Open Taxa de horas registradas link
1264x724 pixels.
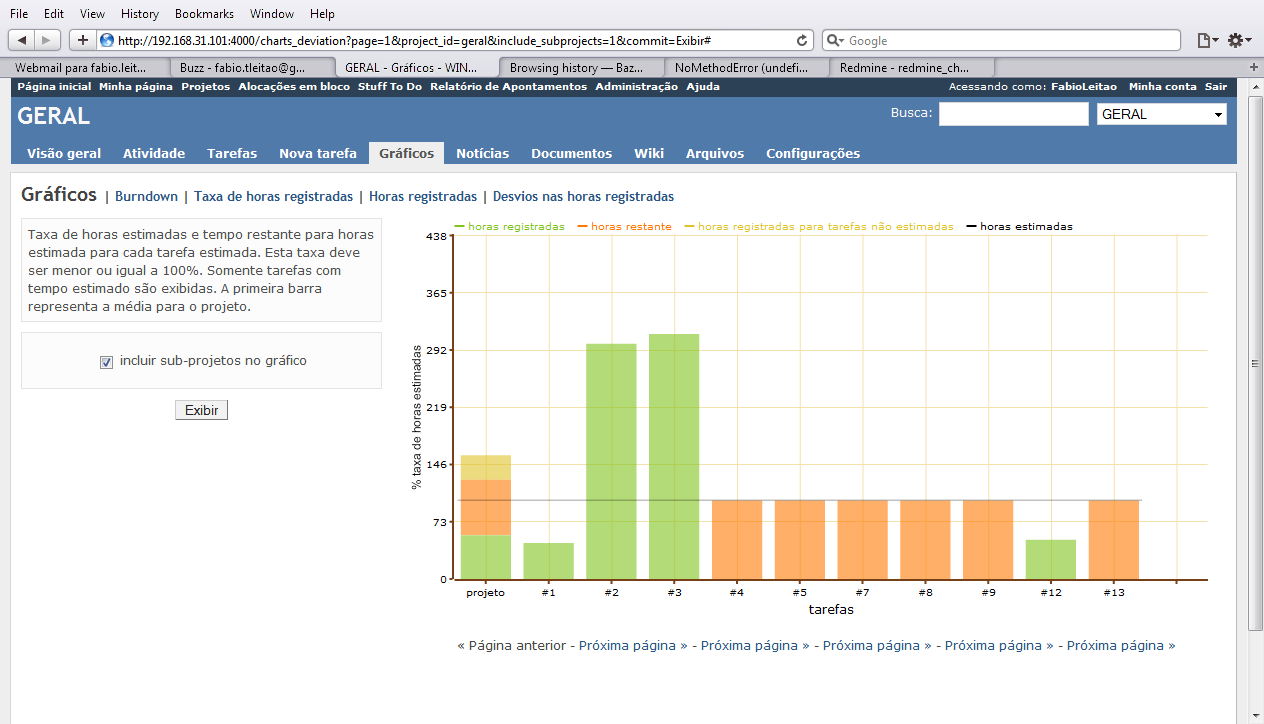click(273, 197)
